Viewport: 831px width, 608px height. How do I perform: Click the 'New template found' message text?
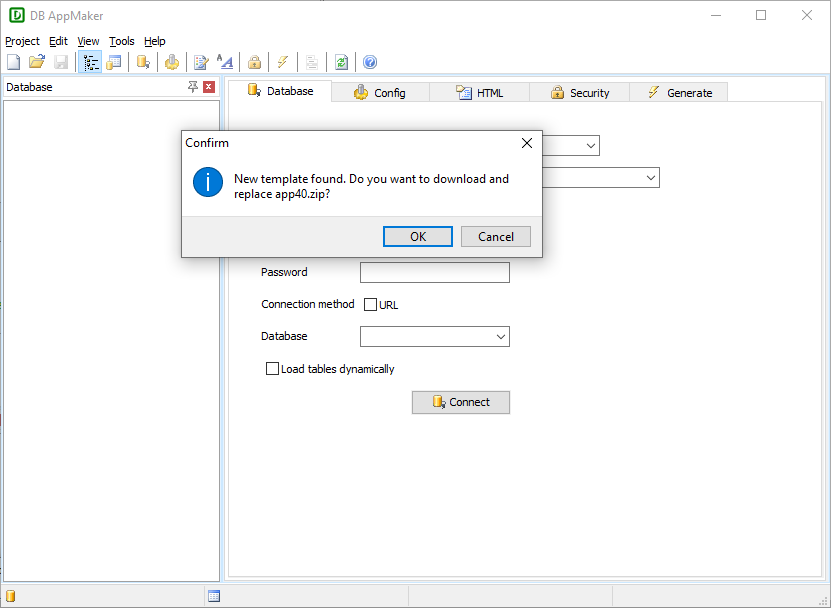pos(372,187)
